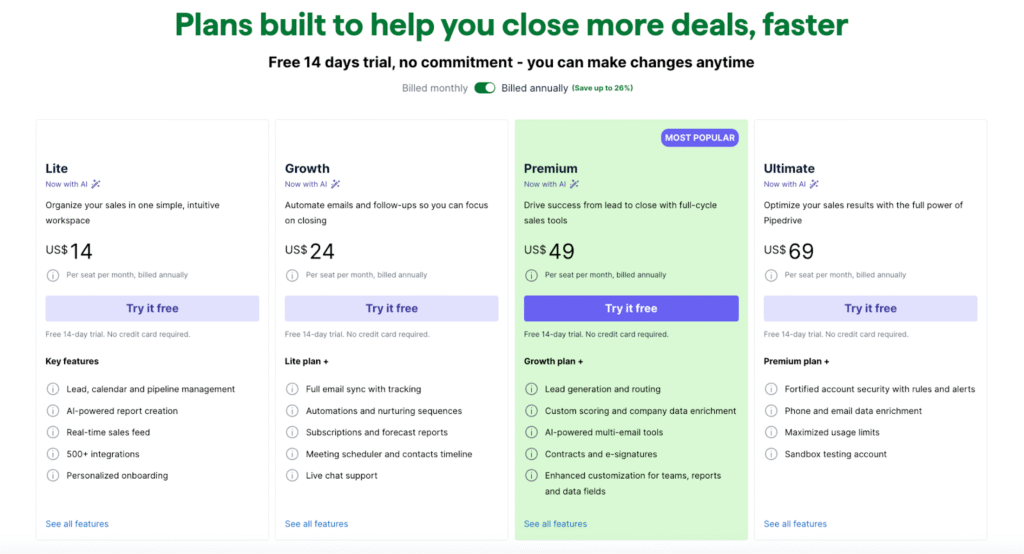Click the Billed monthly label
This screenshot has width=1024, height=554.
pos(434,88)
